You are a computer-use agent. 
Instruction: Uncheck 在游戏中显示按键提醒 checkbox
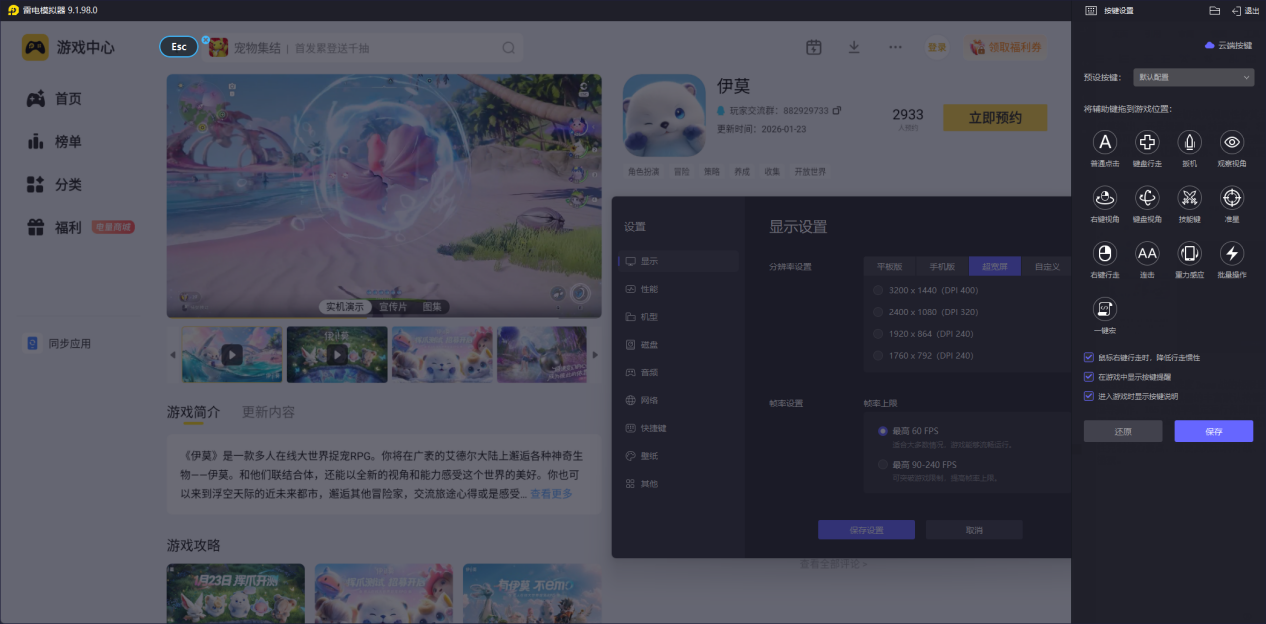1089,377
